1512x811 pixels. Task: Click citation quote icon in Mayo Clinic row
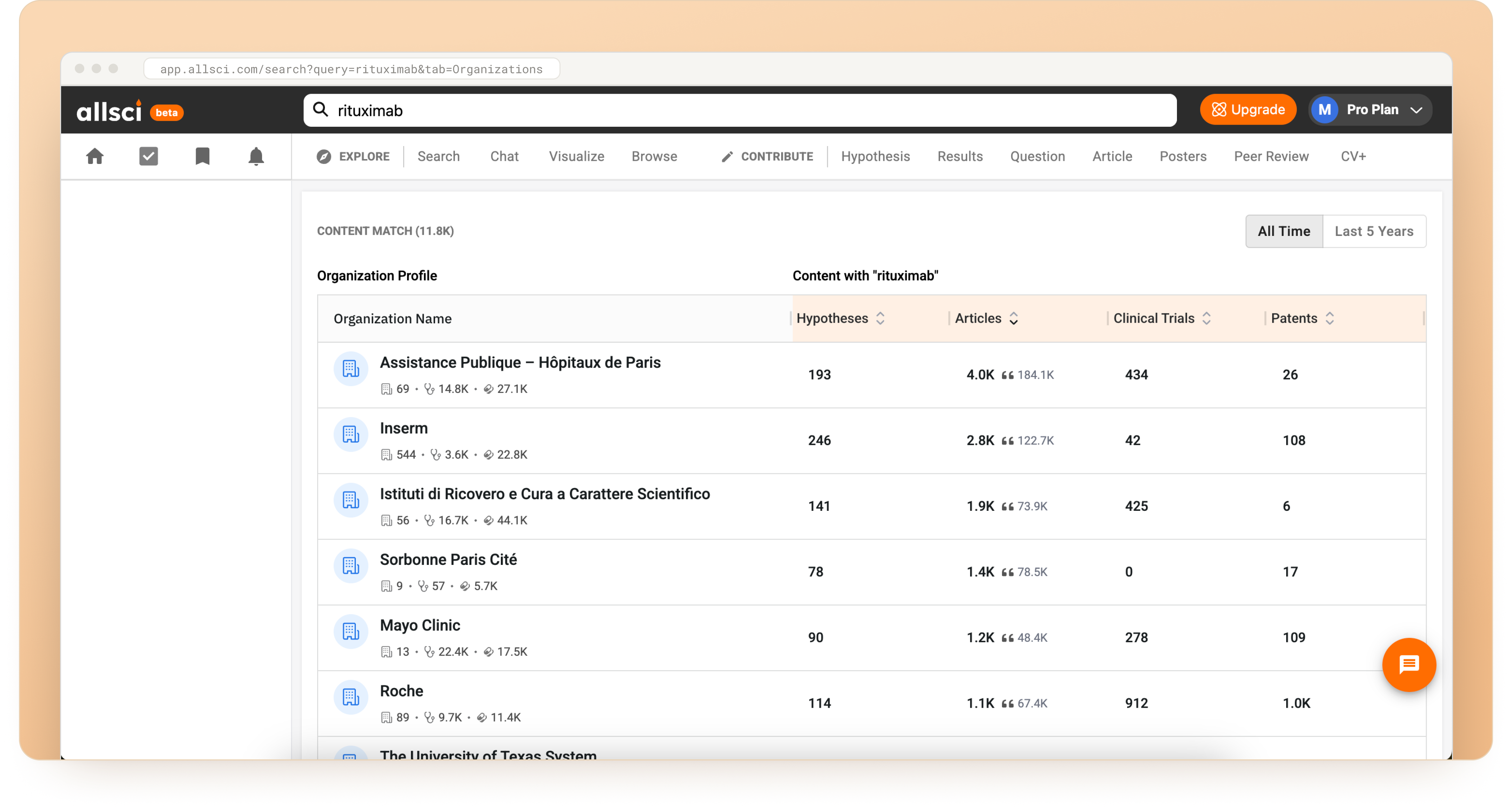click(x=1007, y=638)
